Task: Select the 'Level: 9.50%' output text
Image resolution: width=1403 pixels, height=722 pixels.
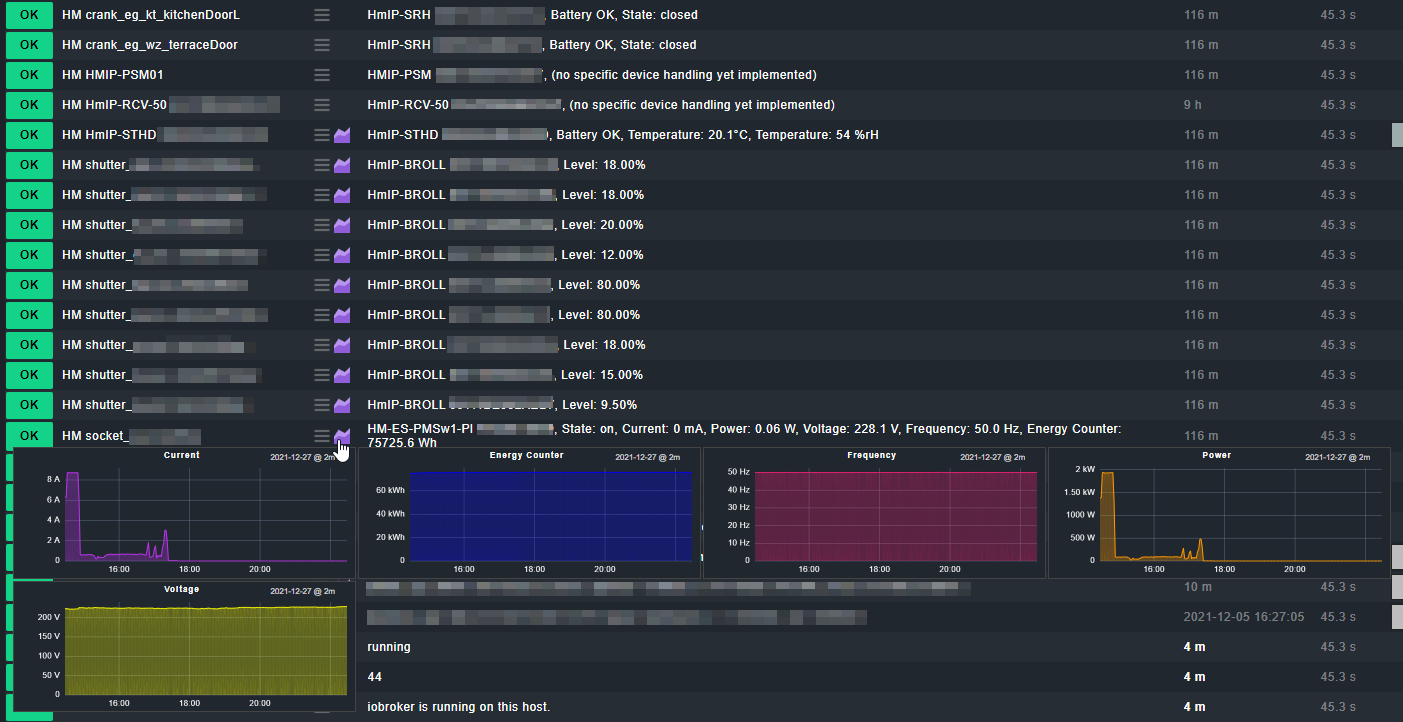Action: point(600,405)
